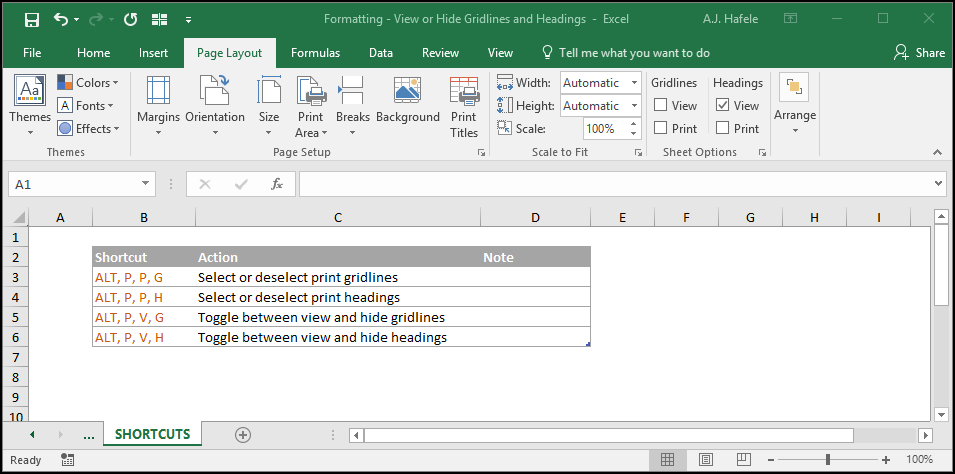Click the Select All corner triangle

click(19, 218)
